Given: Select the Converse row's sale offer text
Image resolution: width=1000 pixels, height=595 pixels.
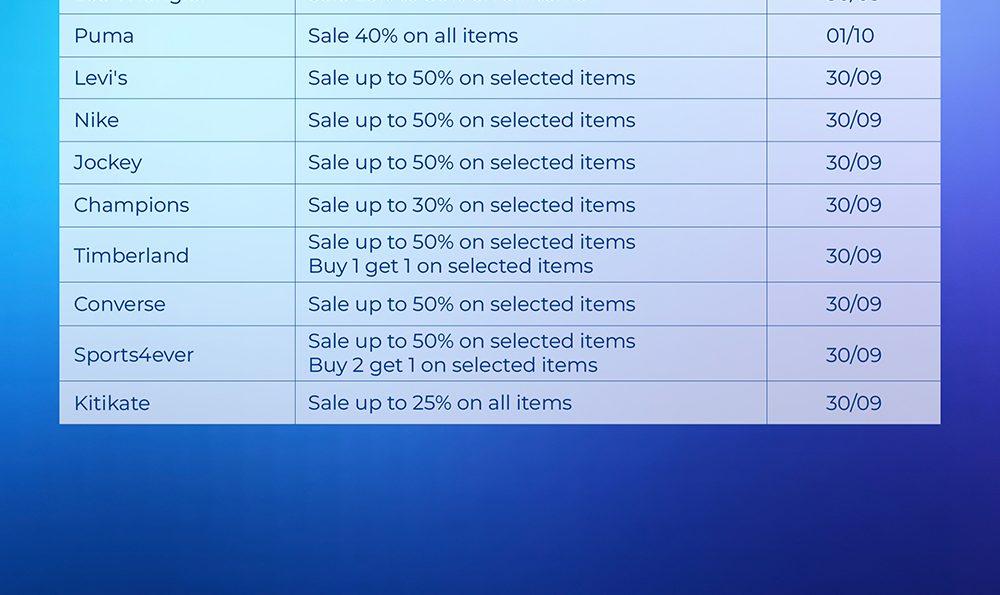Looking at the screenshot, I should pyautogui.click(x=471, y=304).
